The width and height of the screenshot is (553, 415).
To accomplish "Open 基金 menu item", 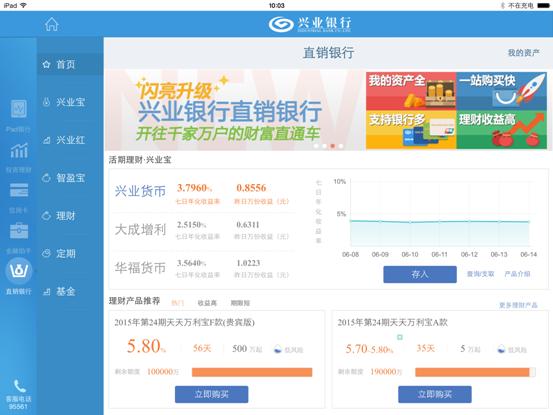I will pos(70,291).
